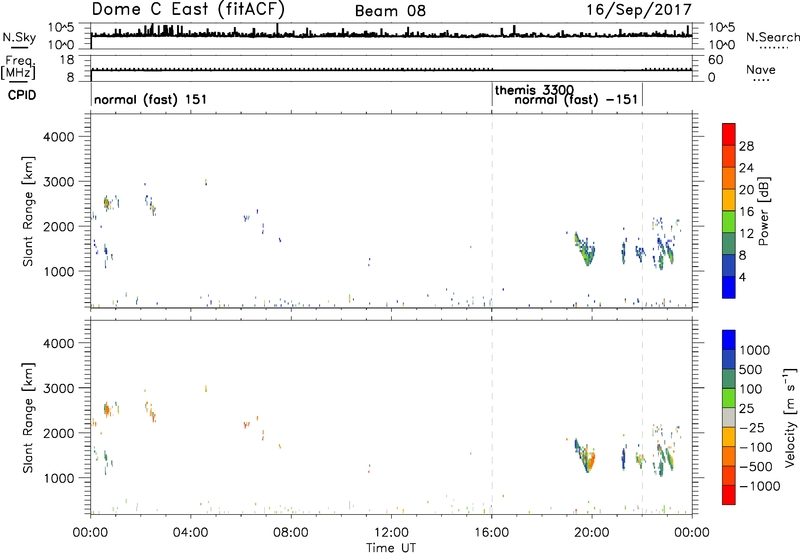The height and width of the screenshot is (554, 800).
Task: Click the dashed 16:00 marker line in power panel
Action: coord(492,211)
